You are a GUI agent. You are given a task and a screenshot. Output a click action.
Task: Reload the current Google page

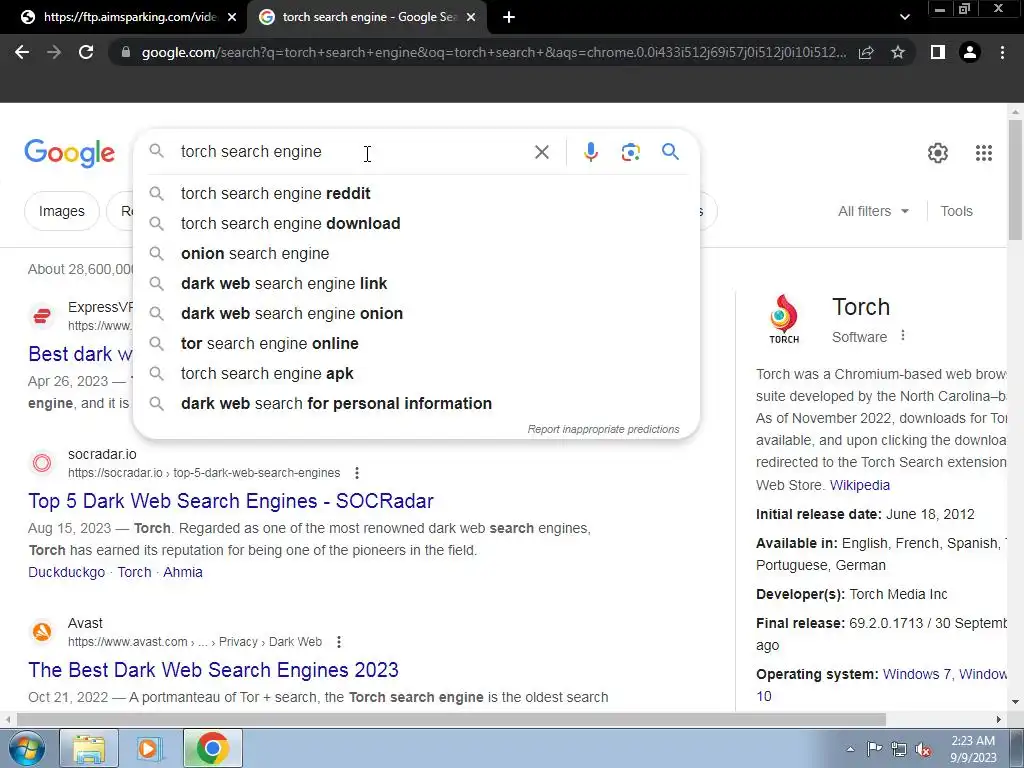pyautogui.click(x=86, y=52)
